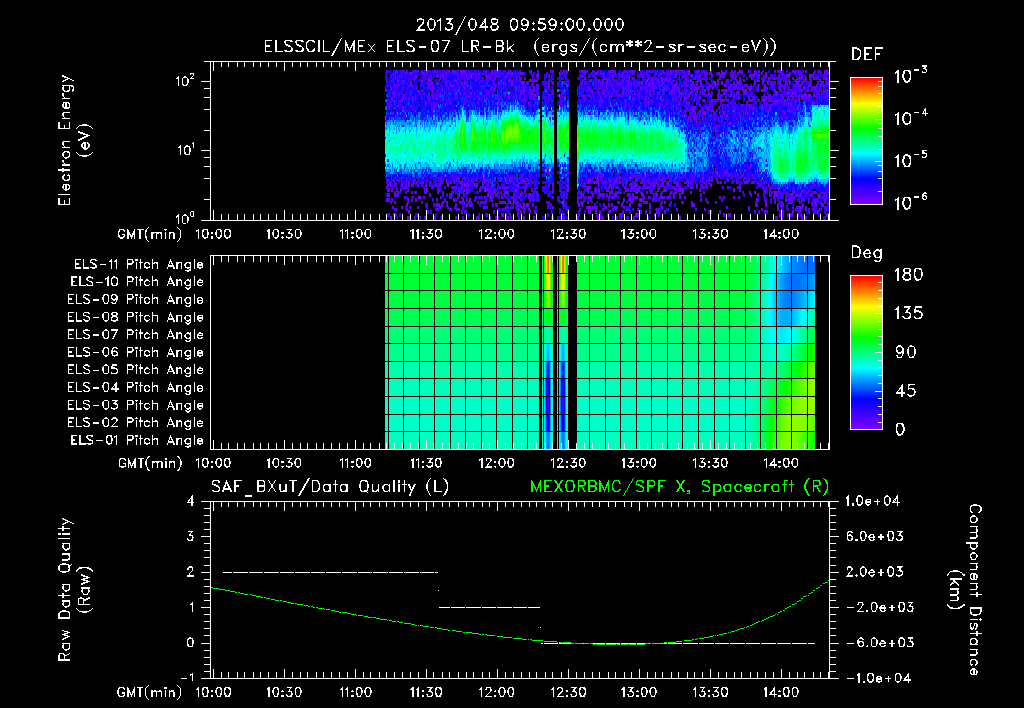
Task: Click the 135 tick on the Deg color bar
Action: pos(908,314)
